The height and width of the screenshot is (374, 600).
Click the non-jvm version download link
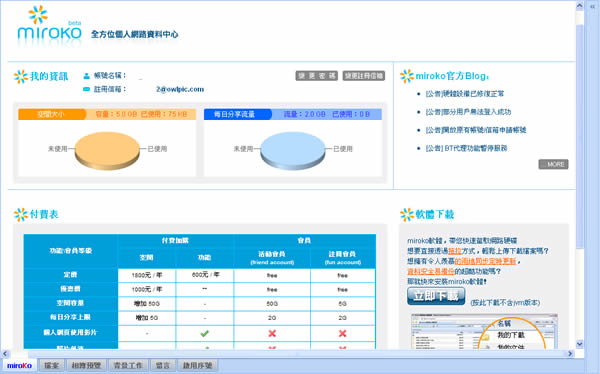click(x=505, y=302)
